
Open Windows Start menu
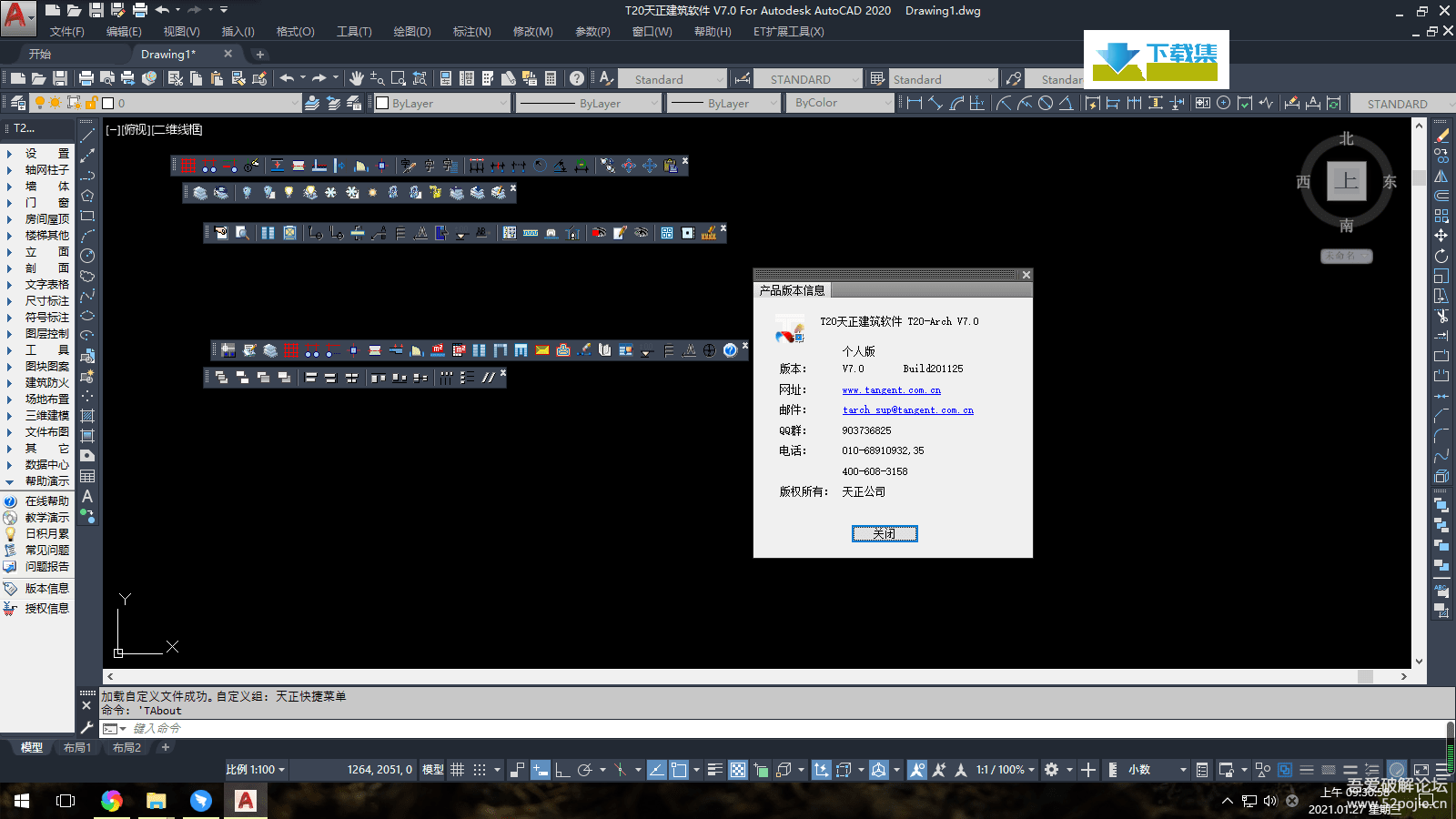22,801
